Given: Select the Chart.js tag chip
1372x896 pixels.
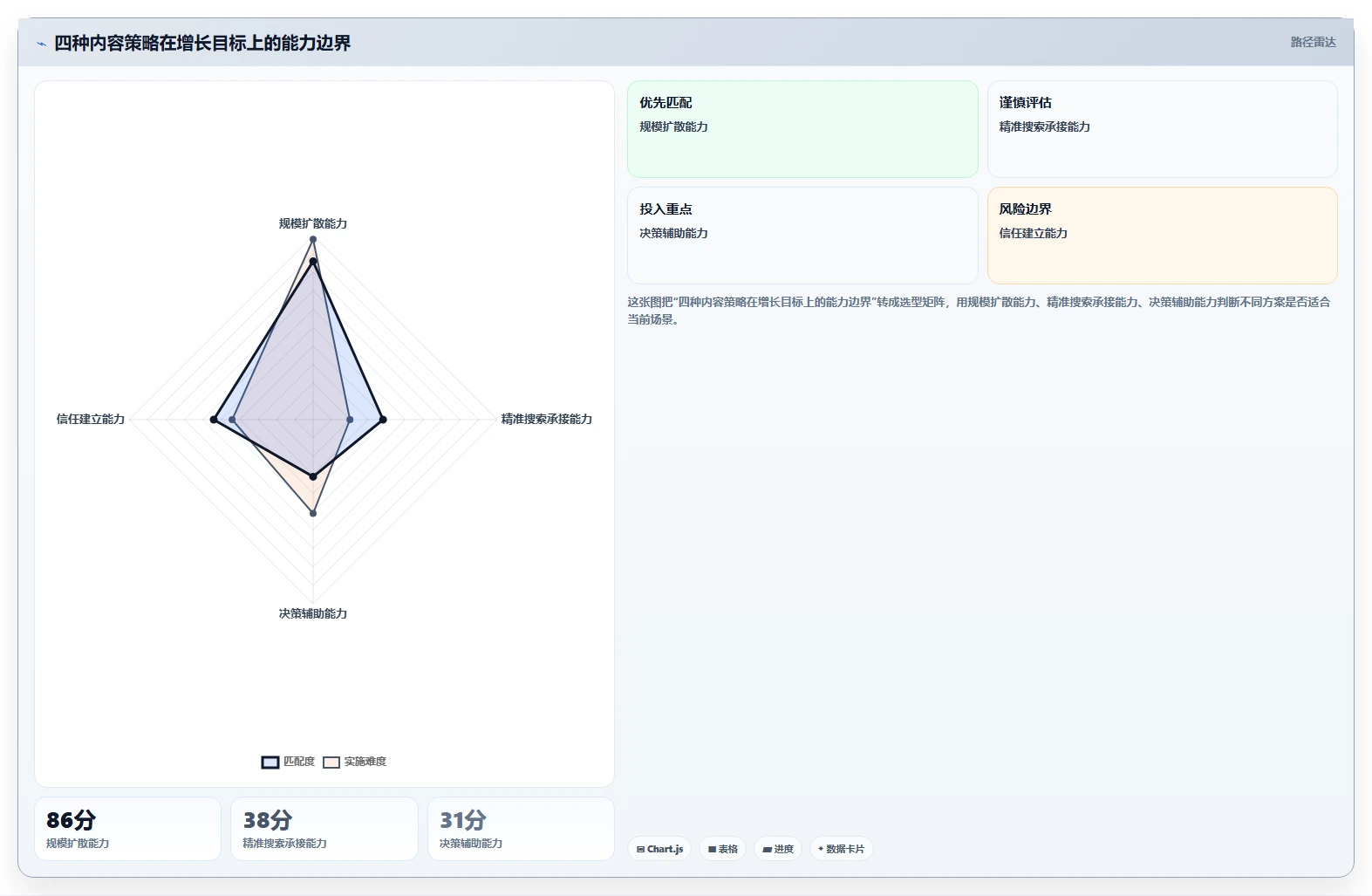Looking at the screenshot, I should (x=659, y=849).
